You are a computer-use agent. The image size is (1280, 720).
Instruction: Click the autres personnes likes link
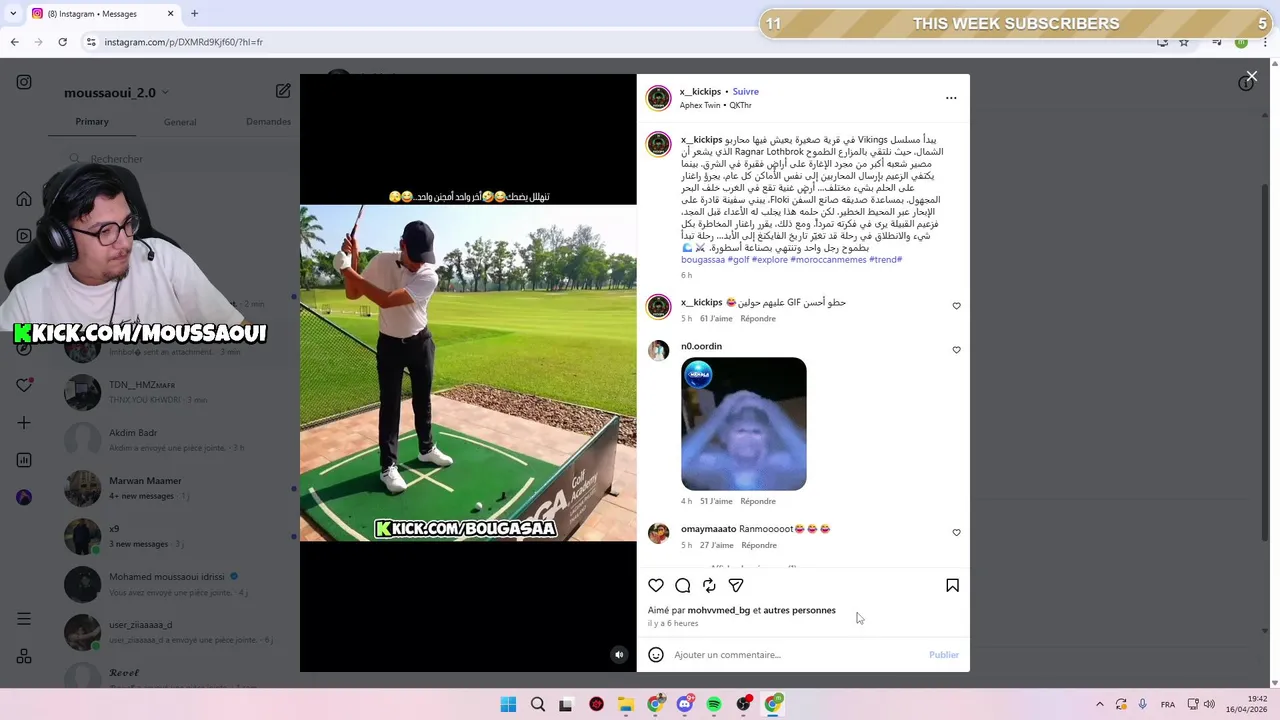pos(800,610)
